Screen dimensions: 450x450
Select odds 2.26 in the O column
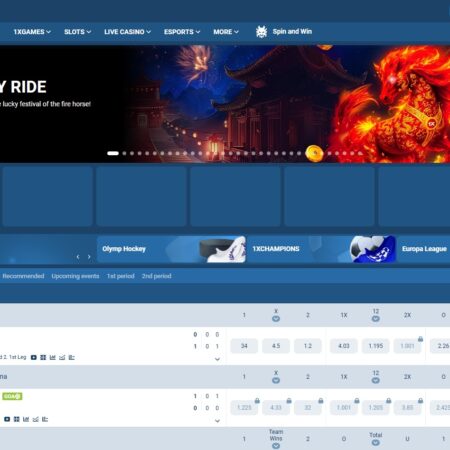tap(440, 346)
